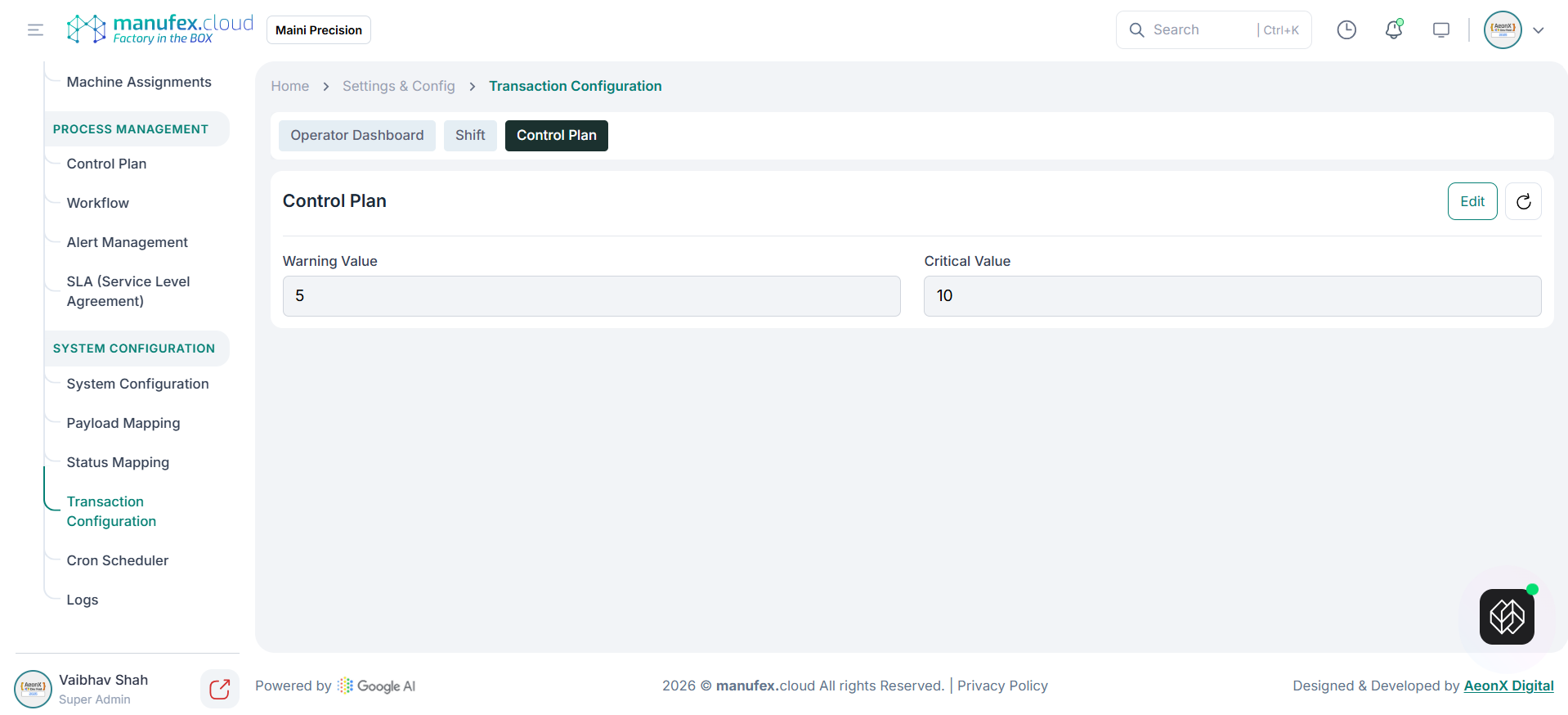Click the Vaibhav Shah sidebar avatar
The height and width of the screenshot is (715, 1568).
[x=33, y=689]
